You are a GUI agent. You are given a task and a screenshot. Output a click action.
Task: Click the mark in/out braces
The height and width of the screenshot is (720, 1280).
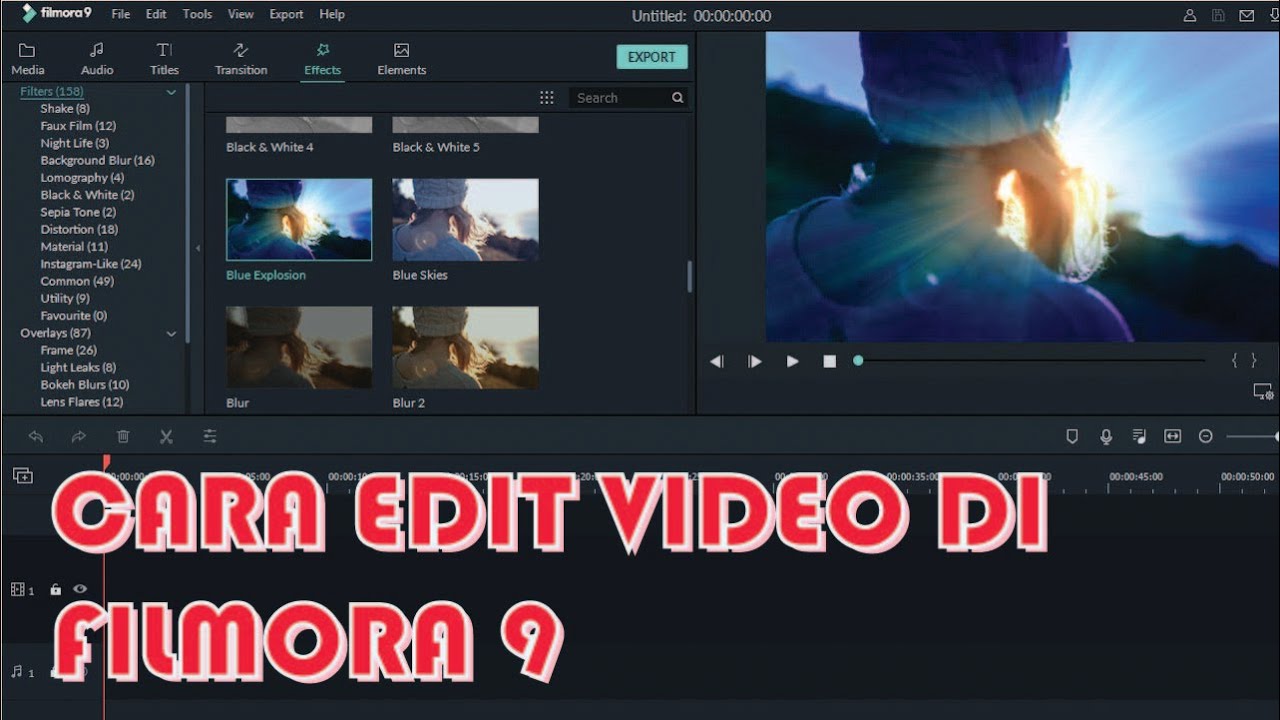(x=1244, y=360)
